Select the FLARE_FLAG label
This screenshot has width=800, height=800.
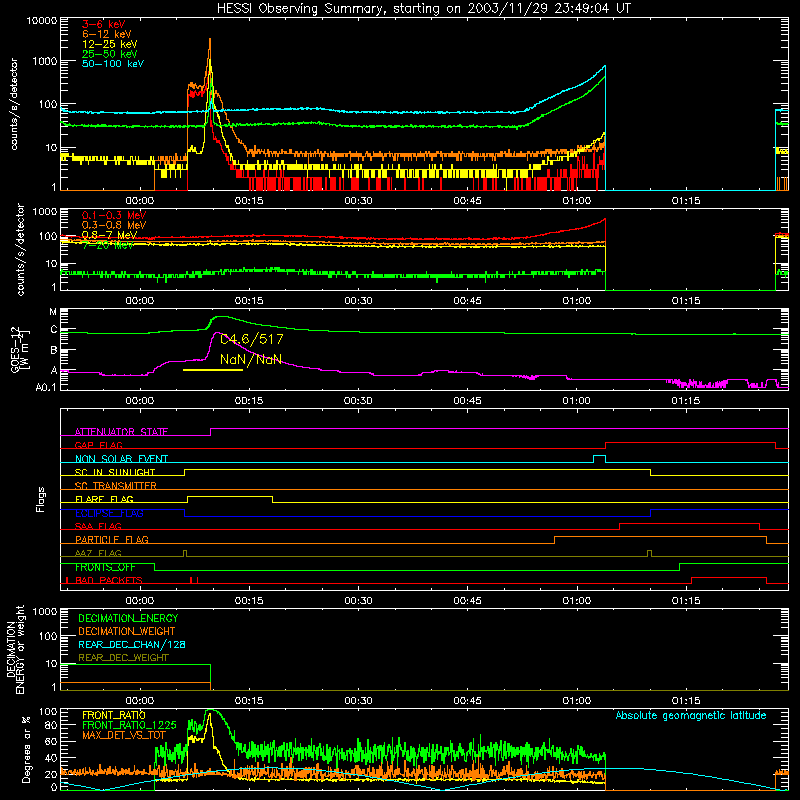(x=104, y=499)
